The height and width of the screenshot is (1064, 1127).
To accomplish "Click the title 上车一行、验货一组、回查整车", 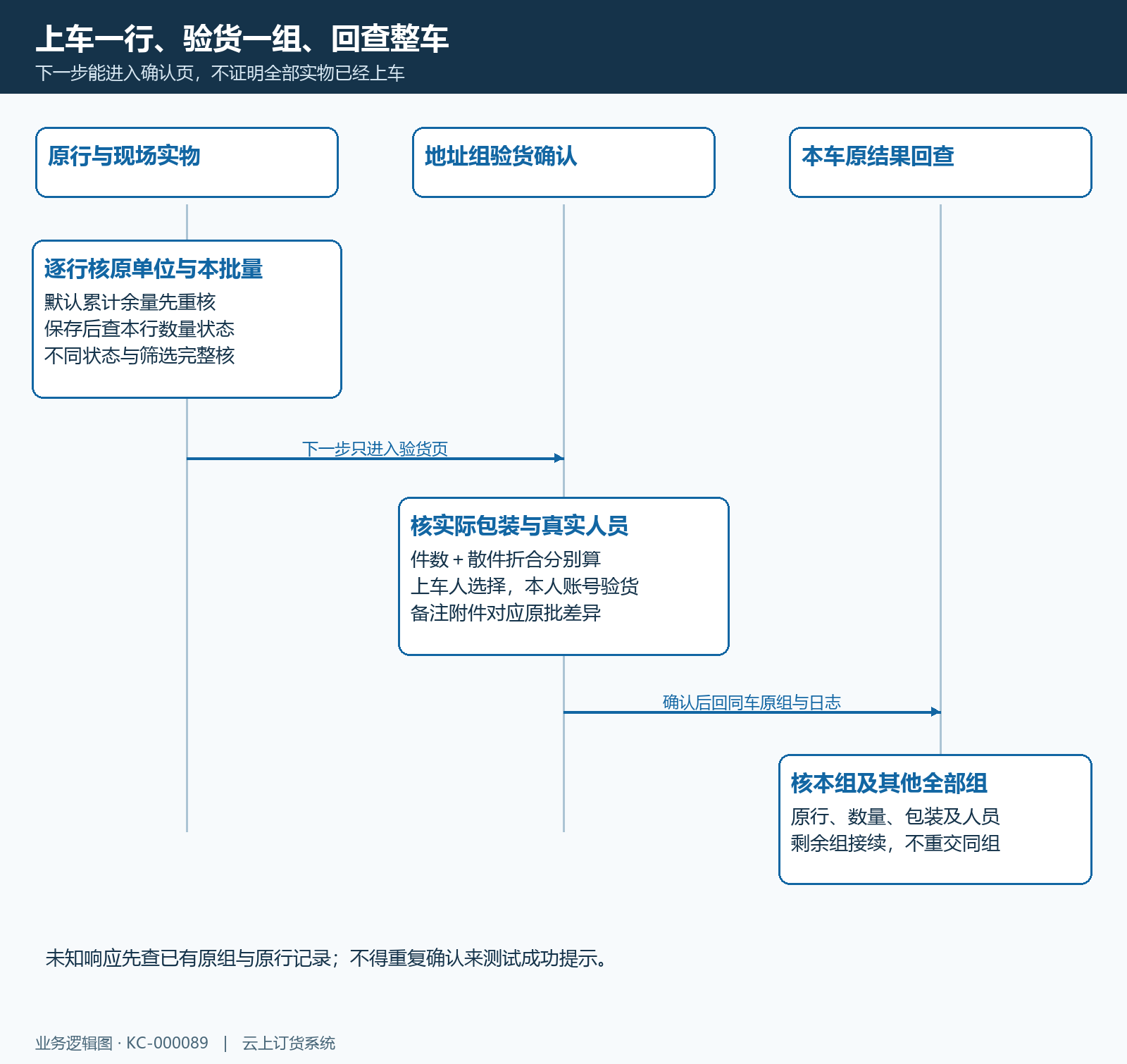I will tap(242, 39).
